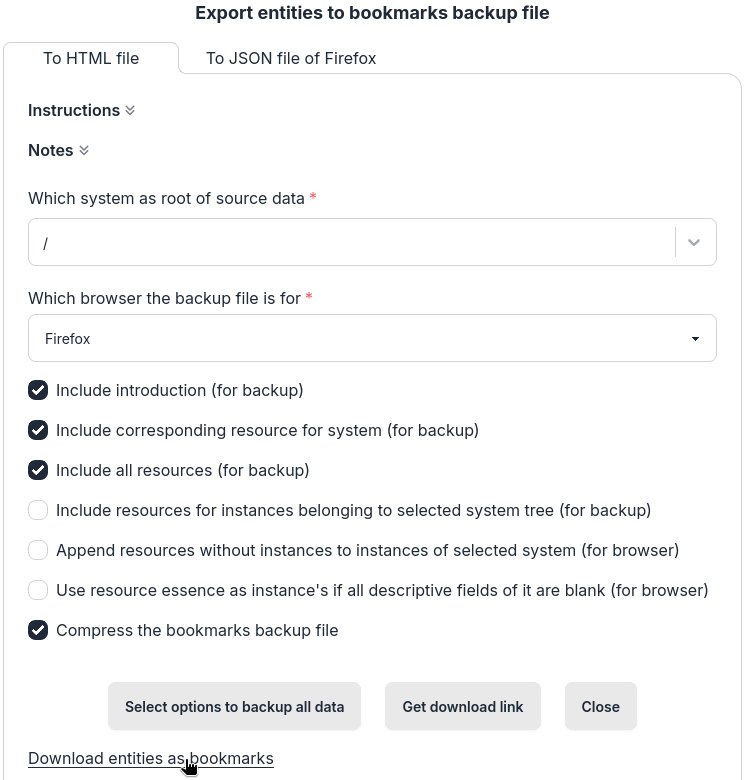The width and height of the screenshot is (745, 780).
Task: Switch to the To HTML file tab
Action: pyautogui.click(x=91, y=58)
